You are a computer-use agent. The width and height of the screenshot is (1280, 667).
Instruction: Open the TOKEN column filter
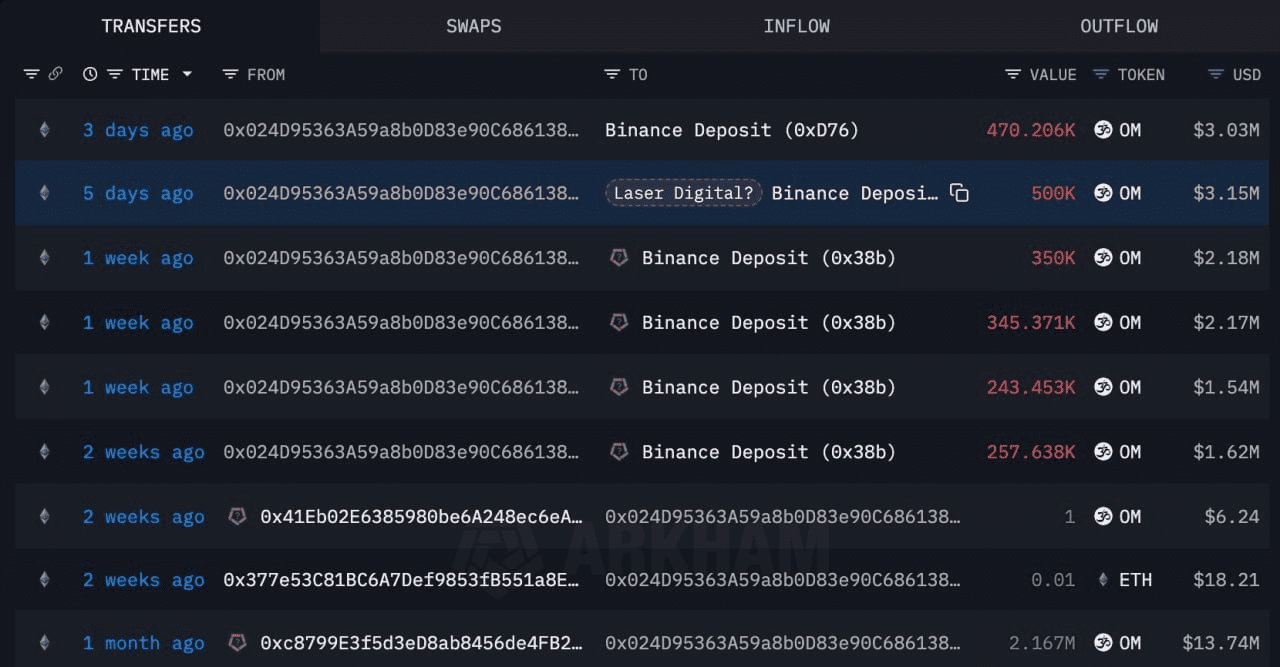click(x=1101, y=74)
